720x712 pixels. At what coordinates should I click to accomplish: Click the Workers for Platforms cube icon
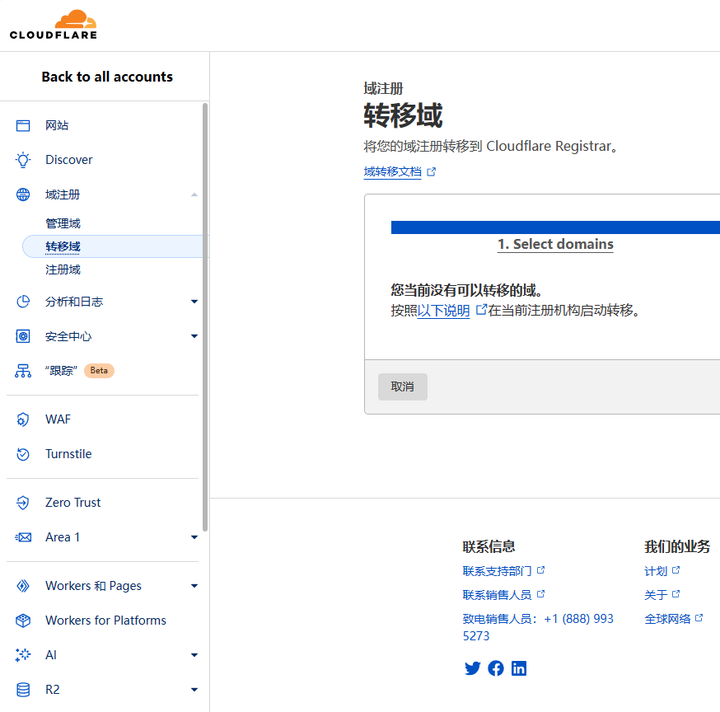pyautogui.click(x=23, y=620)
